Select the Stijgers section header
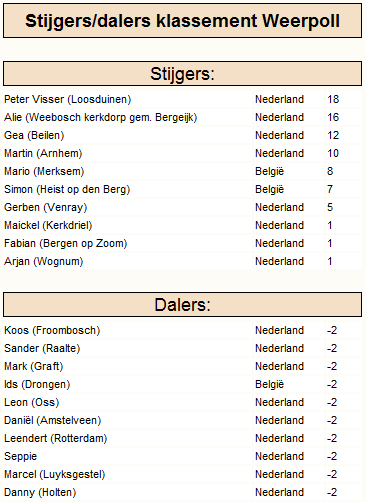366x502 pixels. coord(182,73)
